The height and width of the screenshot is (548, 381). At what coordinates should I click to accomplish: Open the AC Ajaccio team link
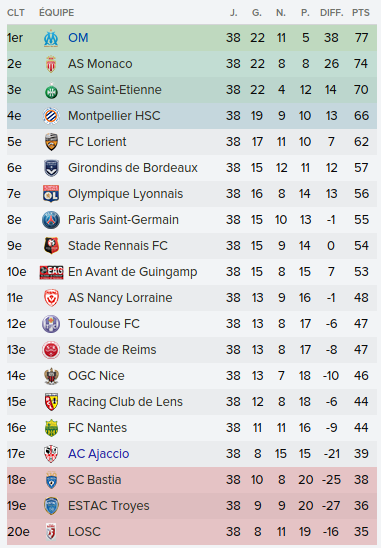pos(99,454)
